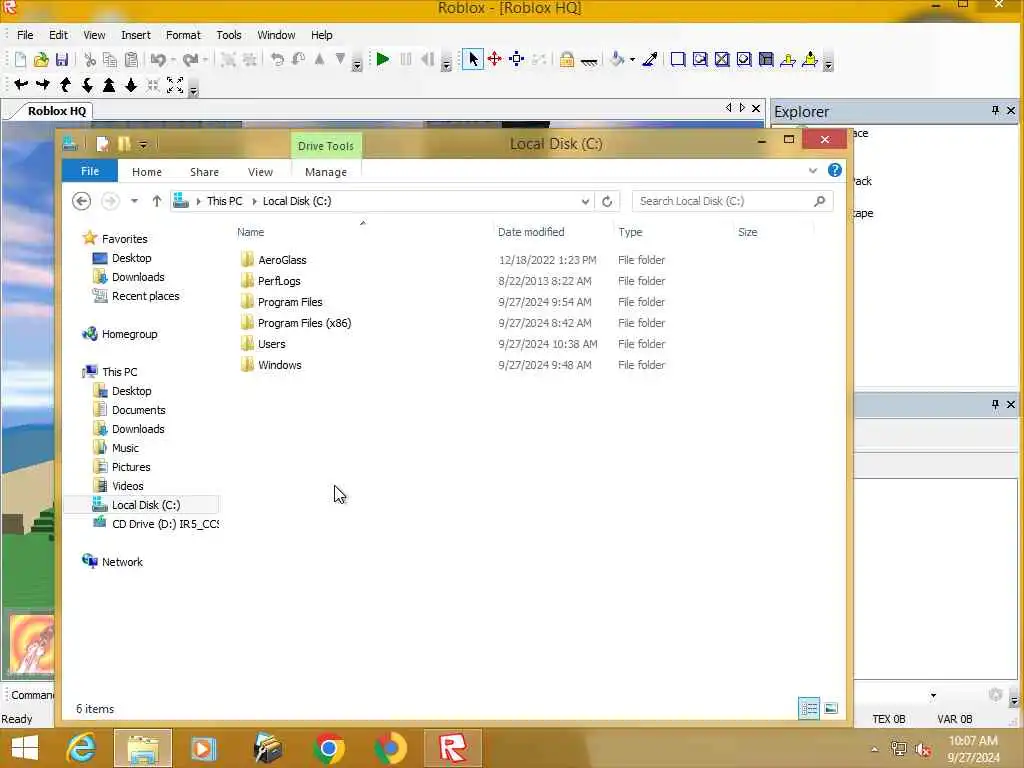Open the Tools menu
The height and width of the screenshot is (768, 1024).
tap(229, 35)
